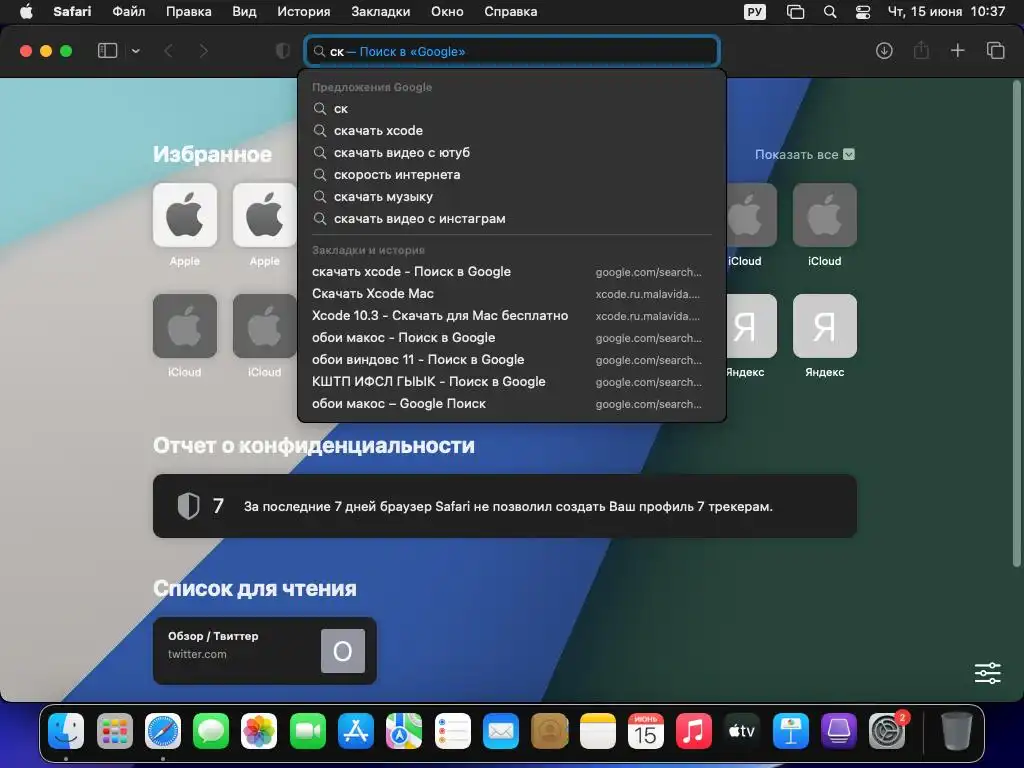This screenshot has width=1024, height=768.
Task: Open Notes from the Dock
Action: (x=598, y=731)
